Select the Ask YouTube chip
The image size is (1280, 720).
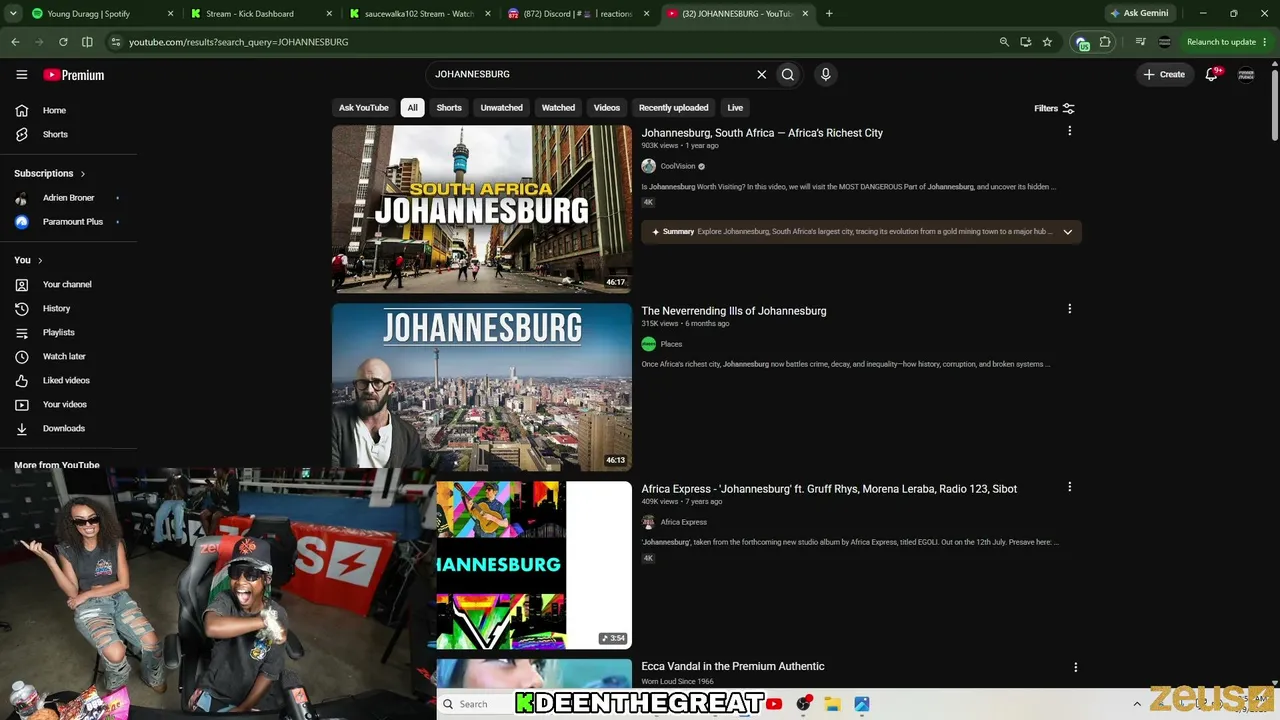tap(363, 108)
